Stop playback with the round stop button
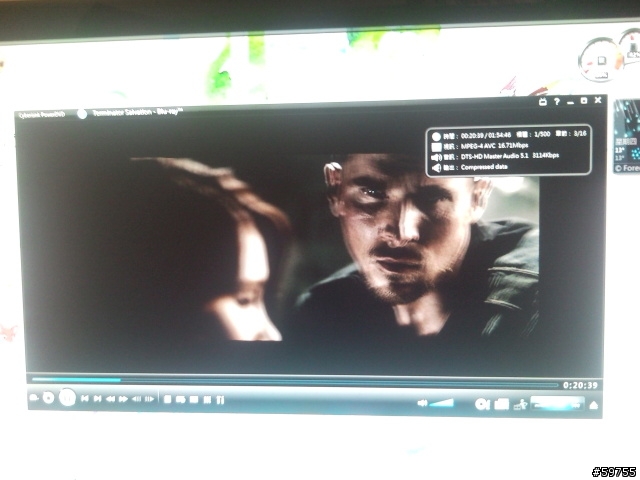 click(x=48, y=398)
